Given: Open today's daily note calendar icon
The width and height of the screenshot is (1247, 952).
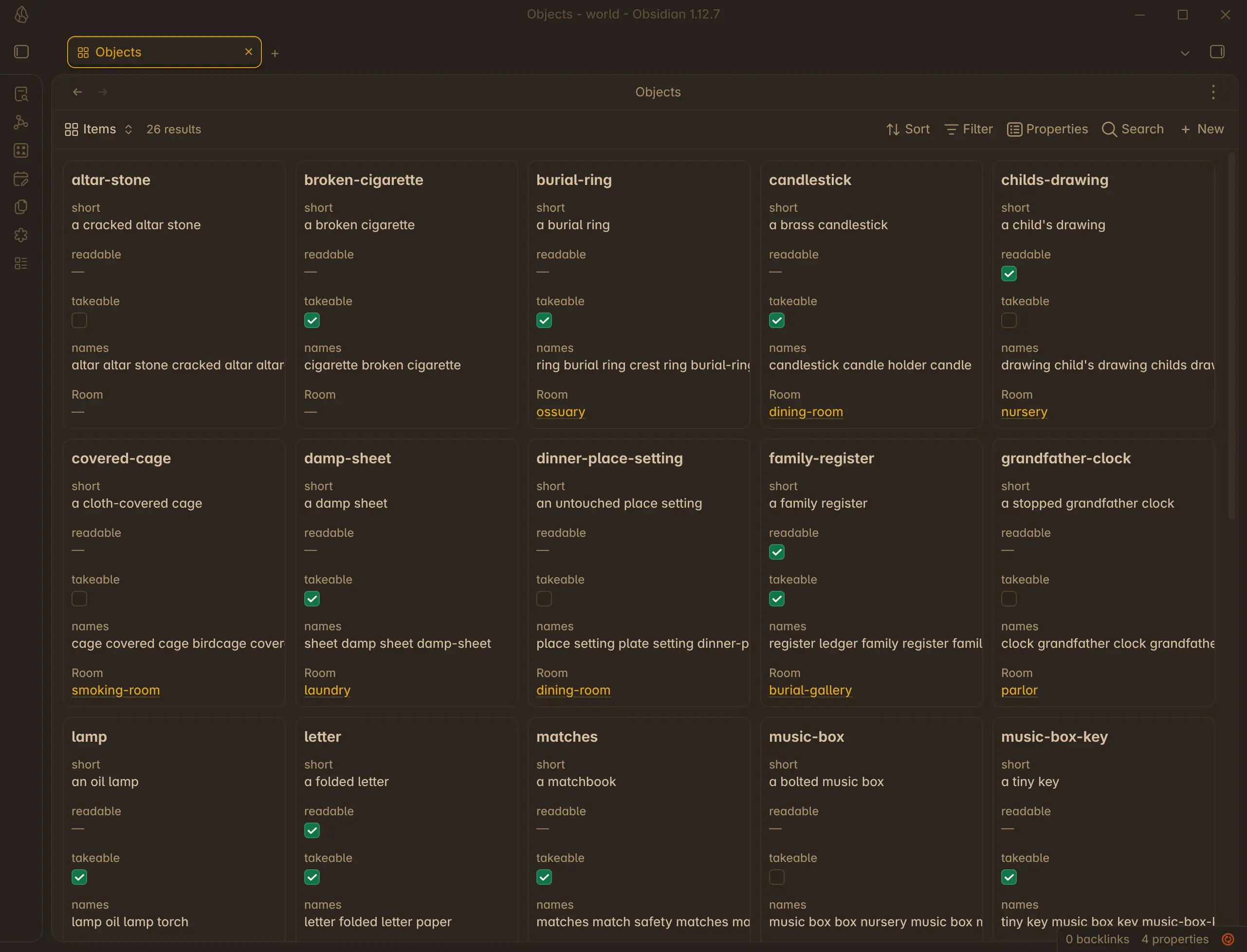Looking at the screenshot, I should (x=21, y=179).
